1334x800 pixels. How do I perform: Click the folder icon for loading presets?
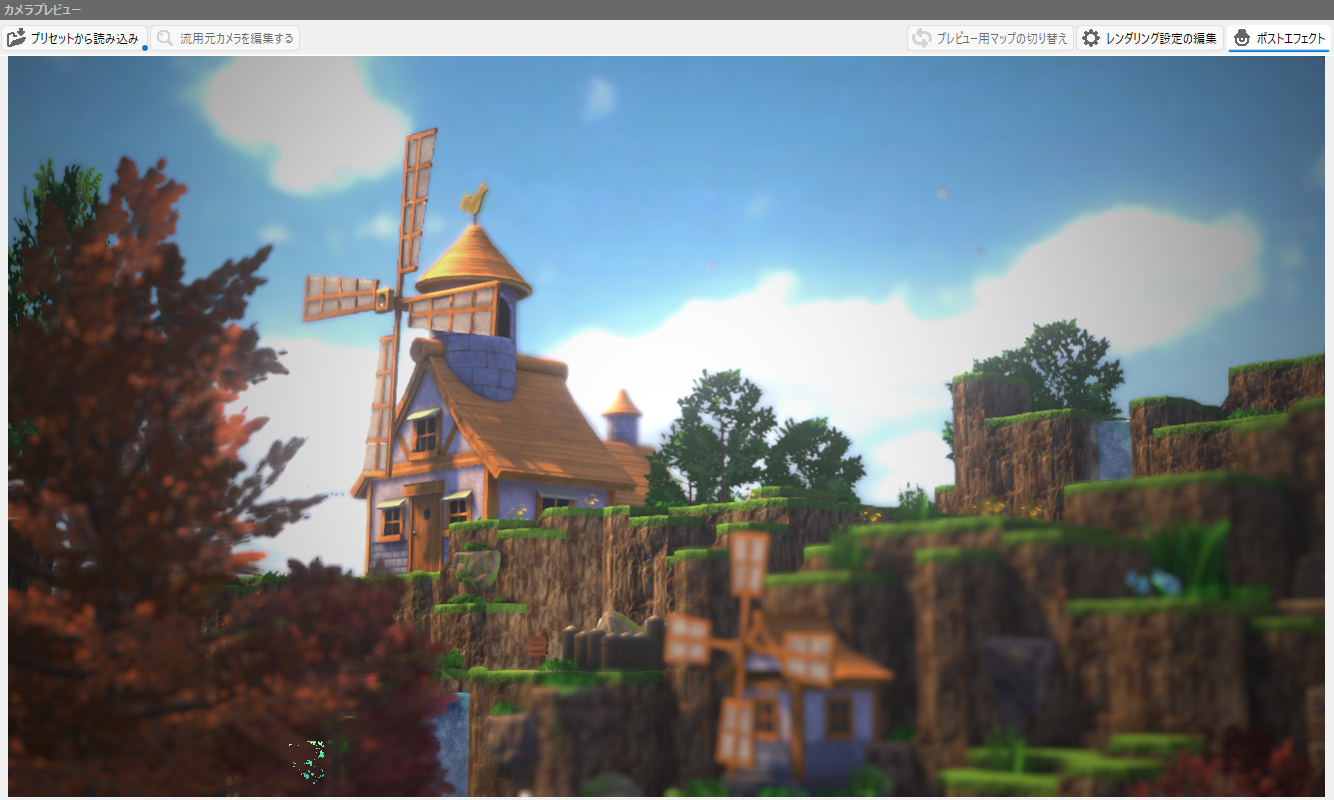tap(16, 38)
